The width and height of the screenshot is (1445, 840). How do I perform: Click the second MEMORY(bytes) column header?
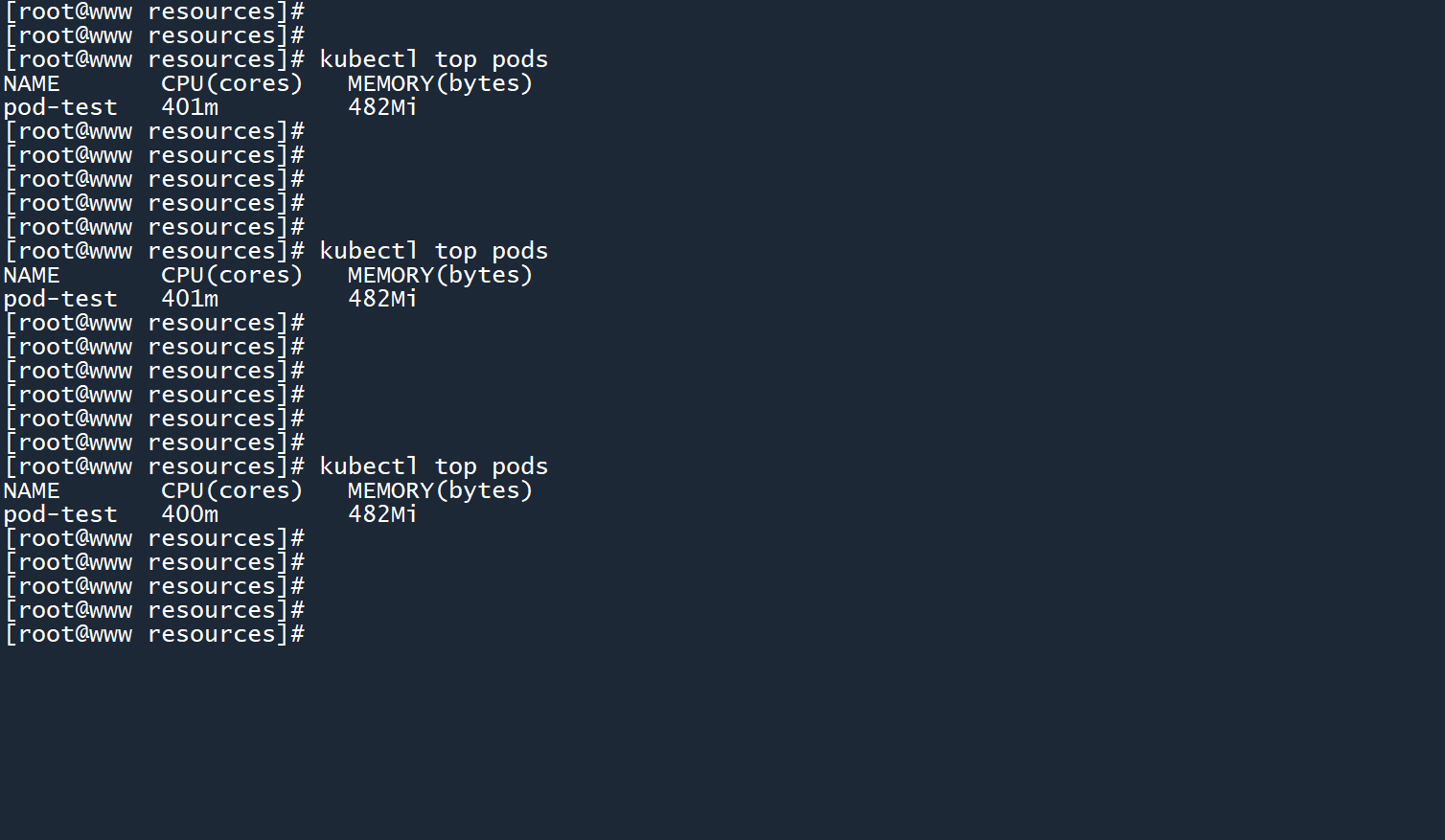(x=440, y=276)
